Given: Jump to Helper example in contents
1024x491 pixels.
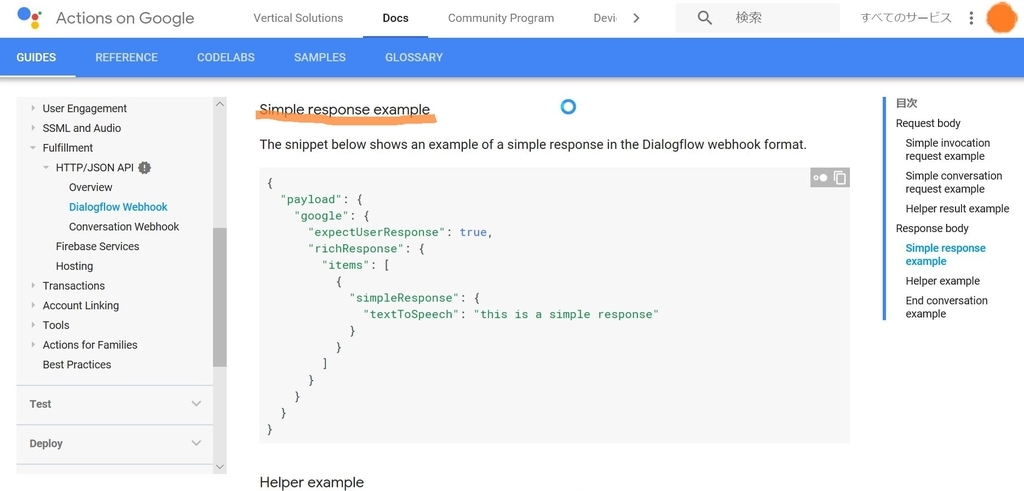Looking at the screenshot, I should tap(942, 281).
